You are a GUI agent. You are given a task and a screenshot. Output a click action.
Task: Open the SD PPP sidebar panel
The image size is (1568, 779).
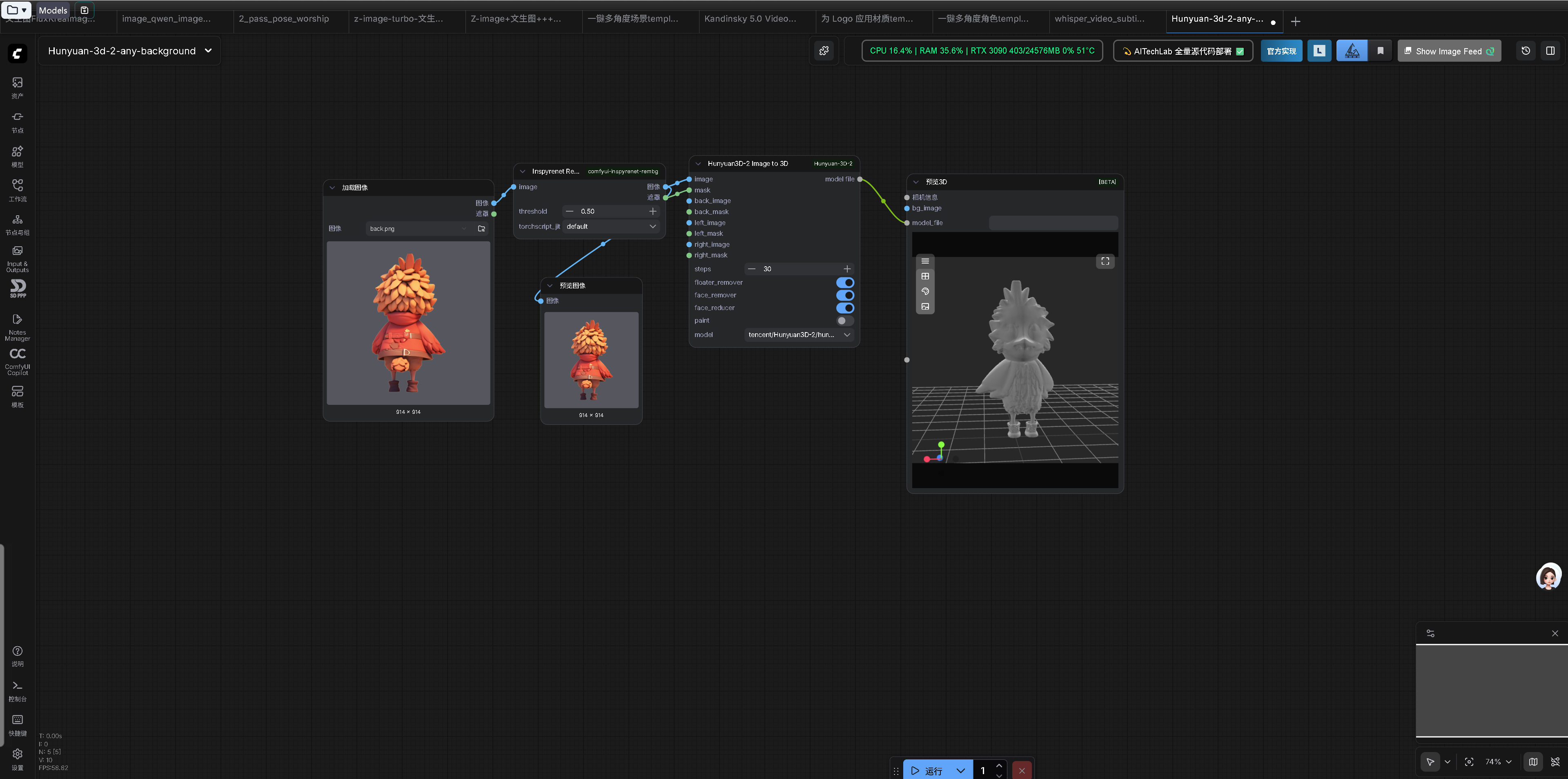17,288
